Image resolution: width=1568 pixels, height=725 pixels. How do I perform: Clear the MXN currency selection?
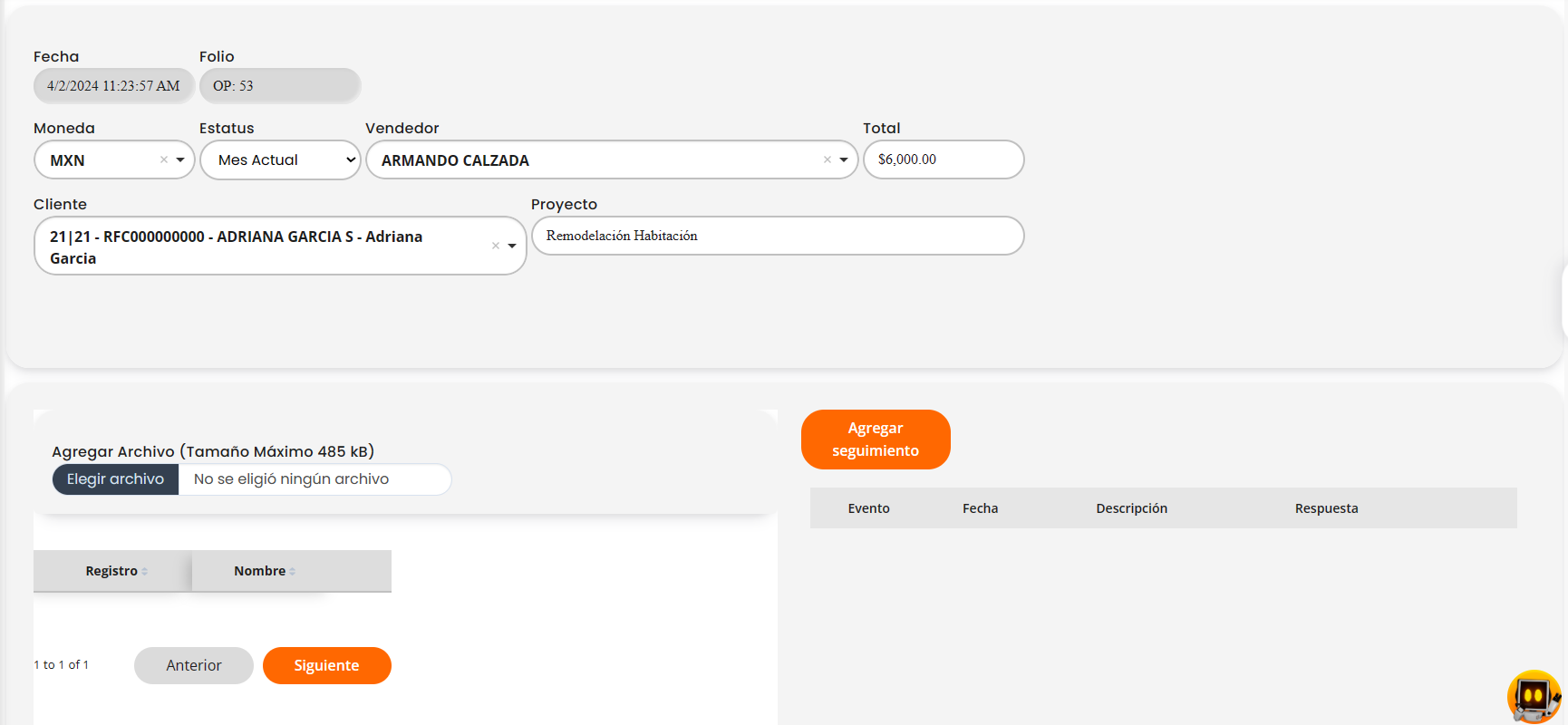pyautogui.click(x=164, y=159)
